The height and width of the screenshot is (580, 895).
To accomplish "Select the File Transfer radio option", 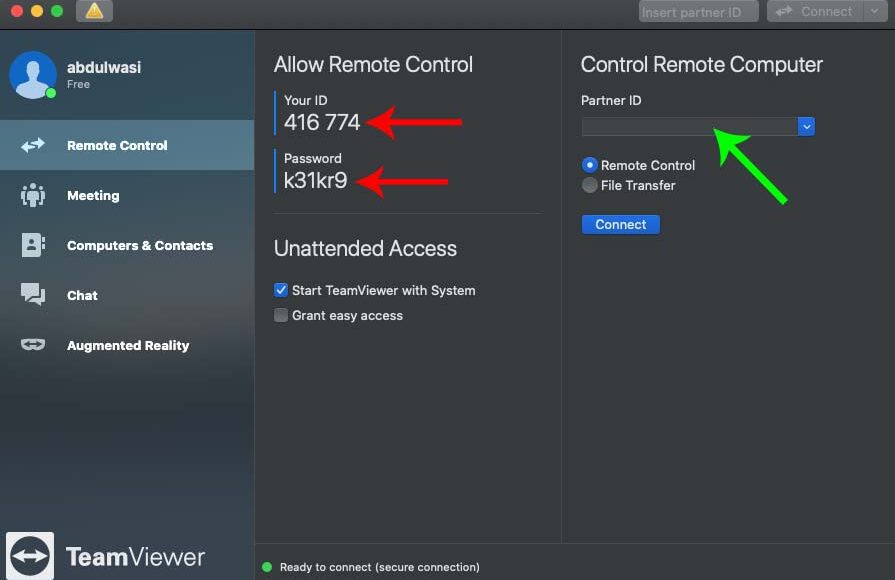I will 590,185.
